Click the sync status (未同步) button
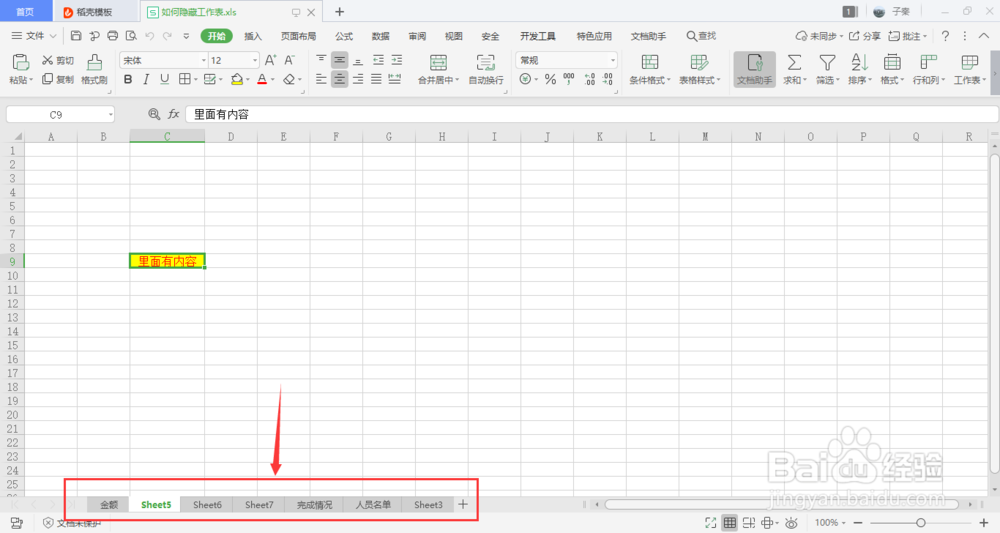1000x533 pixels. click(819, 36)
